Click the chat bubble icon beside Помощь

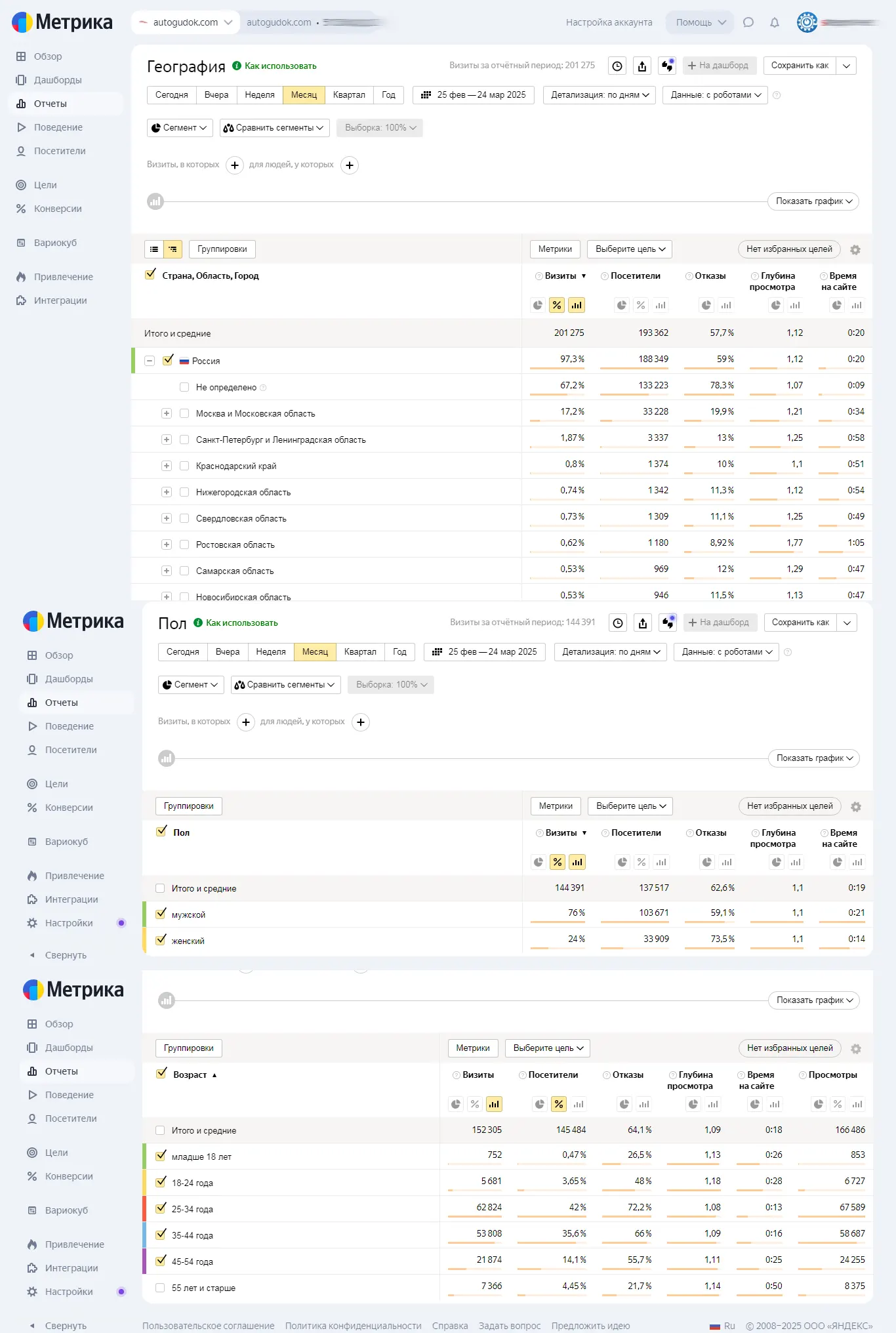pos(748,22)
